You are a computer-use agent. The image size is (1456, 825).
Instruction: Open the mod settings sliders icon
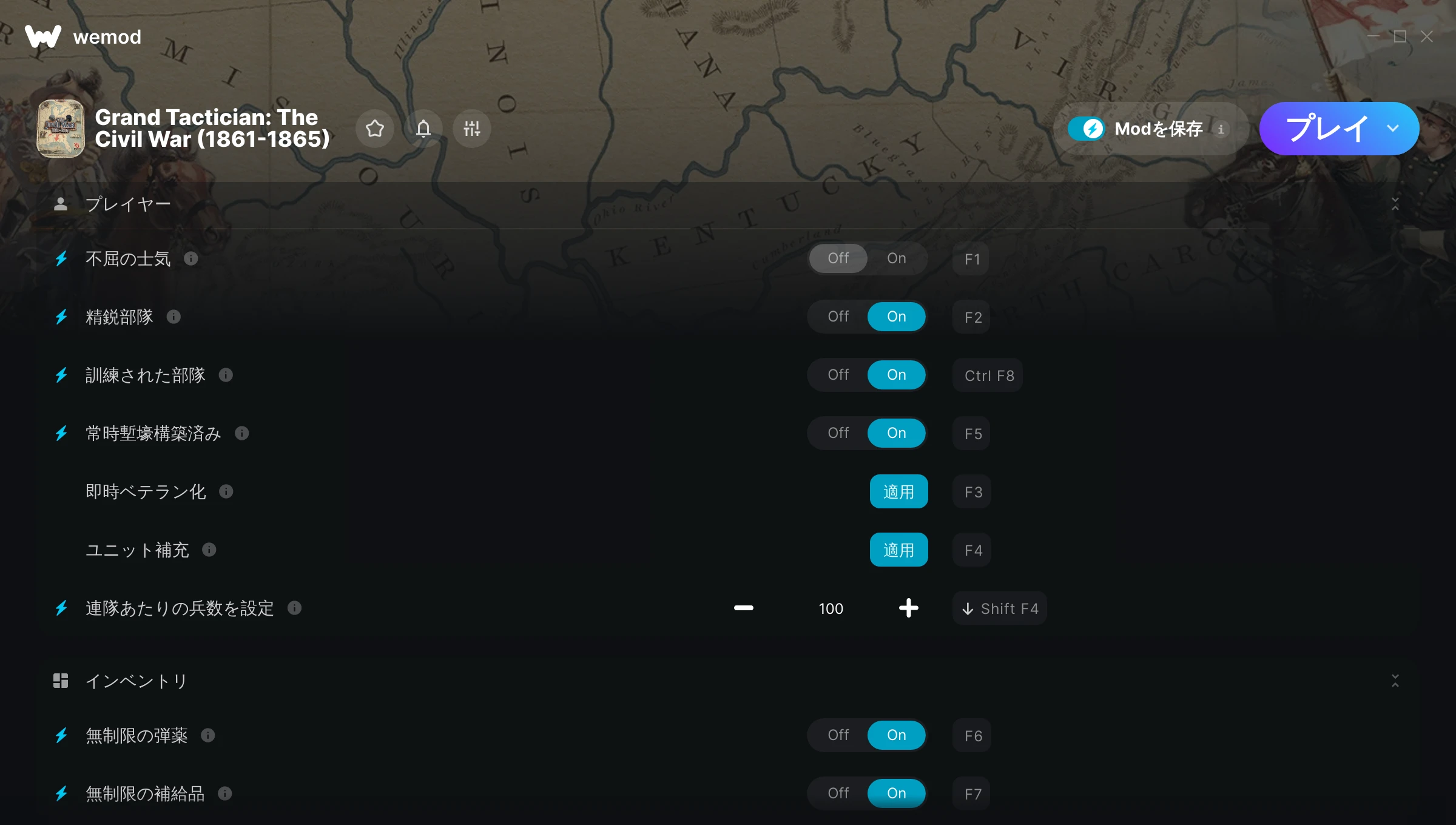[x=472, y=129]
